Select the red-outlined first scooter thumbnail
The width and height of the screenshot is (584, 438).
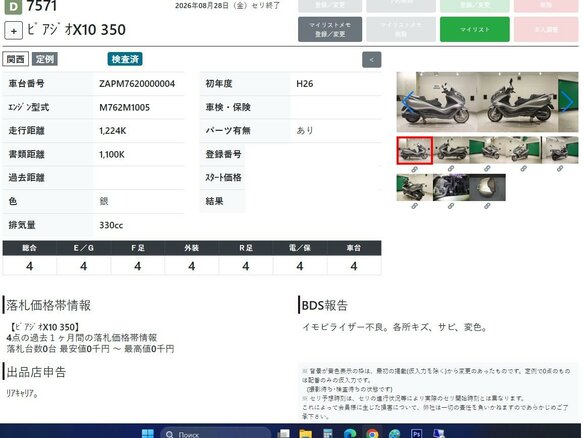pyautogui.click(x=415, y=150)
